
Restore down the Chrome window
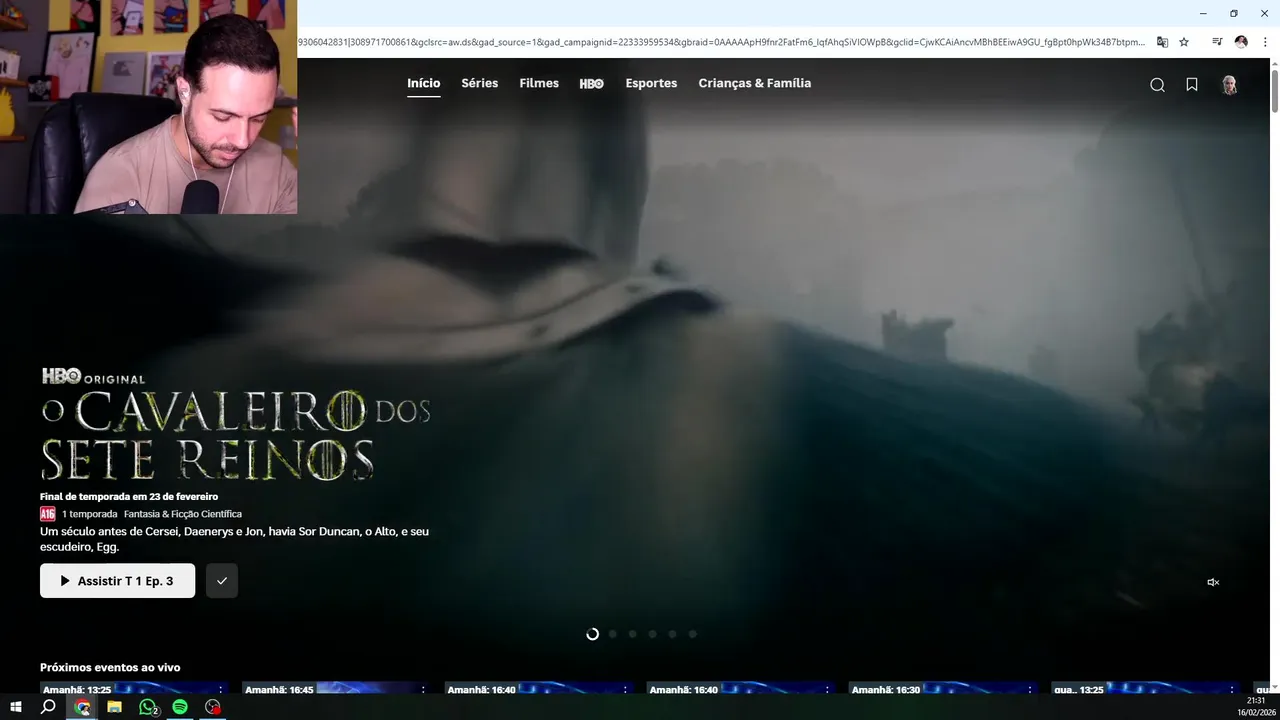tap(1234, 13)
